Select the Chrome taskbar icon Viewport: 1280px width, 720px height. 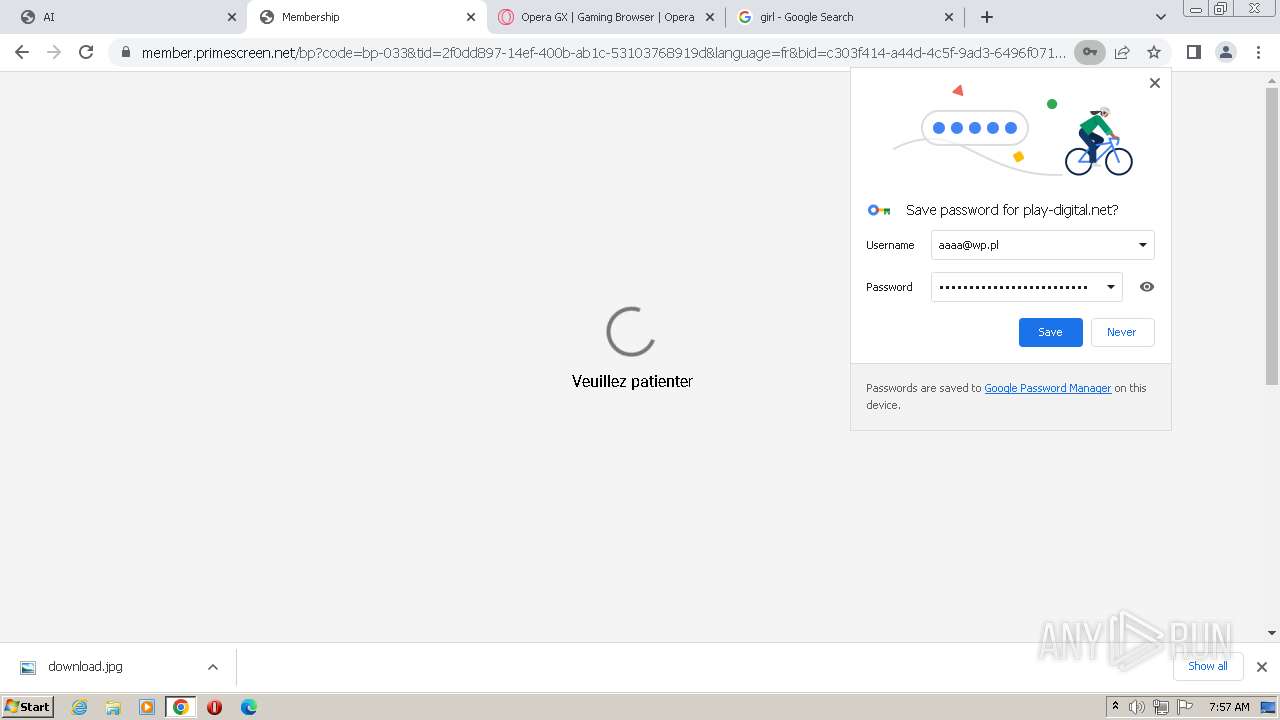[181, 707]
